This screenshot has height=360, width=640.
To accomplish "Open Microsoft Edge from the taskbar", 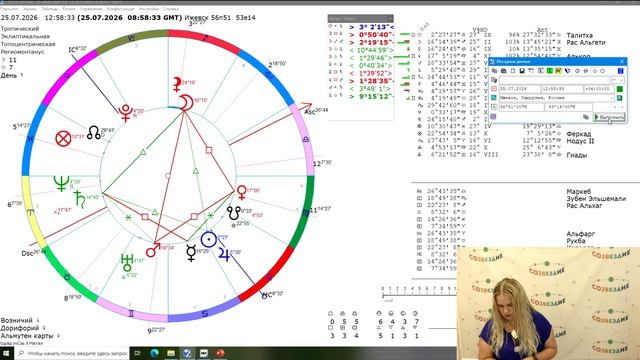I will point(154,353).
